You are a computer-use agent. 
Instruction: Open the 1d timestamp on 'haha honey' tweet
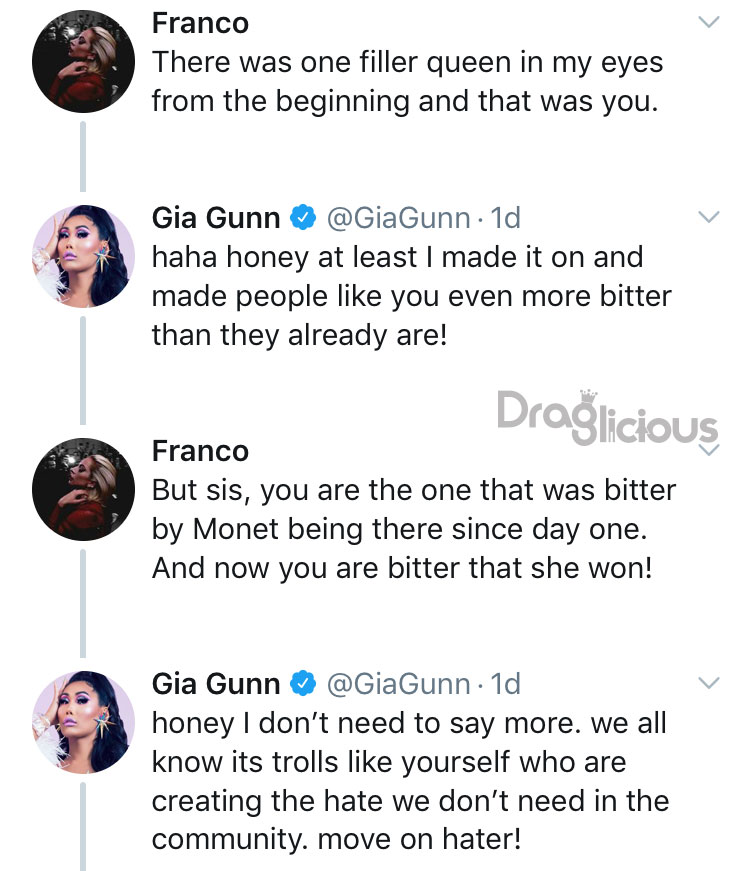[505, 218]
